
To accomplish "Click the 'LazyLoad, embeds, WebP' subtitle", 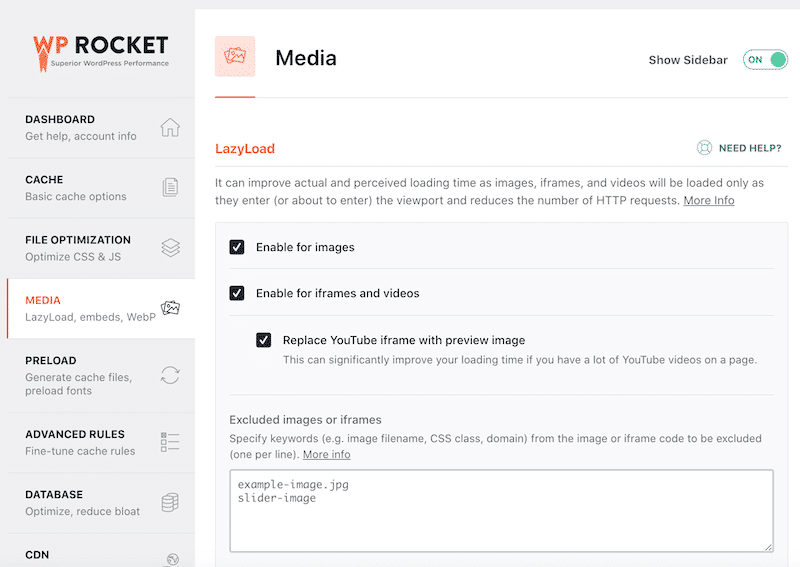I will click(90, 317).
